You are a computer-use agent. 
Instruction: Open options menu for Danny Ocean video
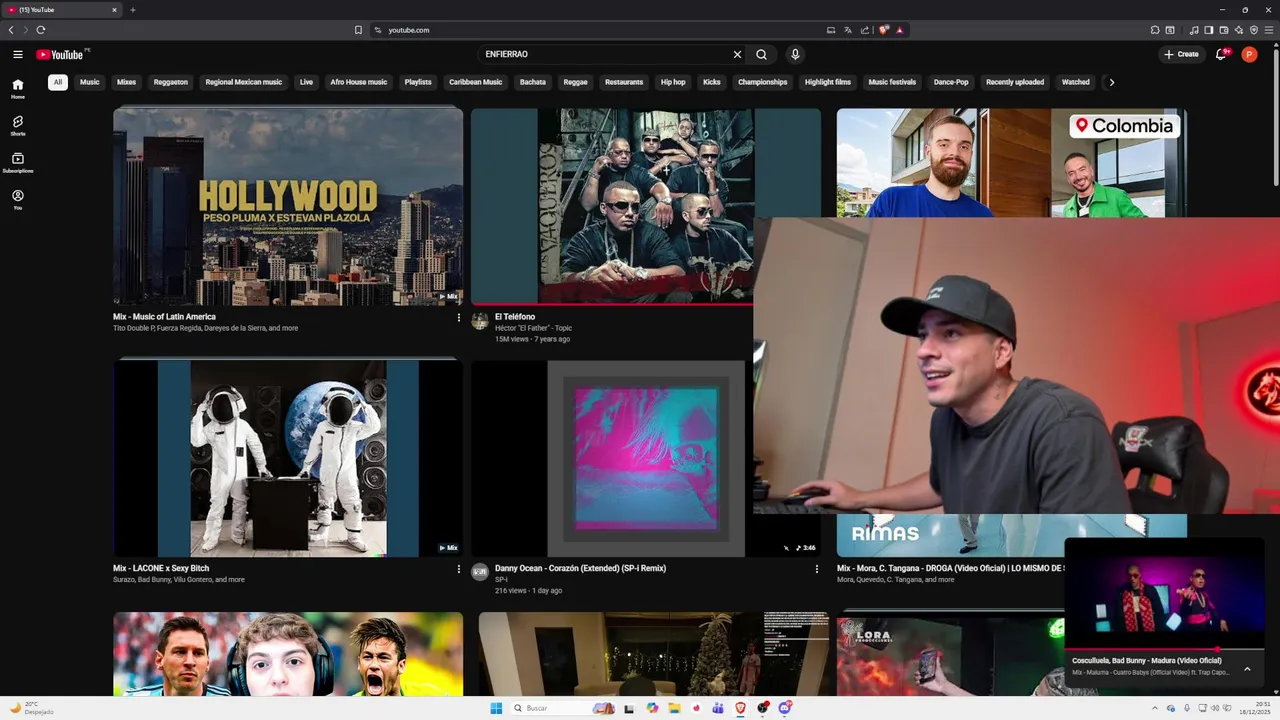[816, 569]
